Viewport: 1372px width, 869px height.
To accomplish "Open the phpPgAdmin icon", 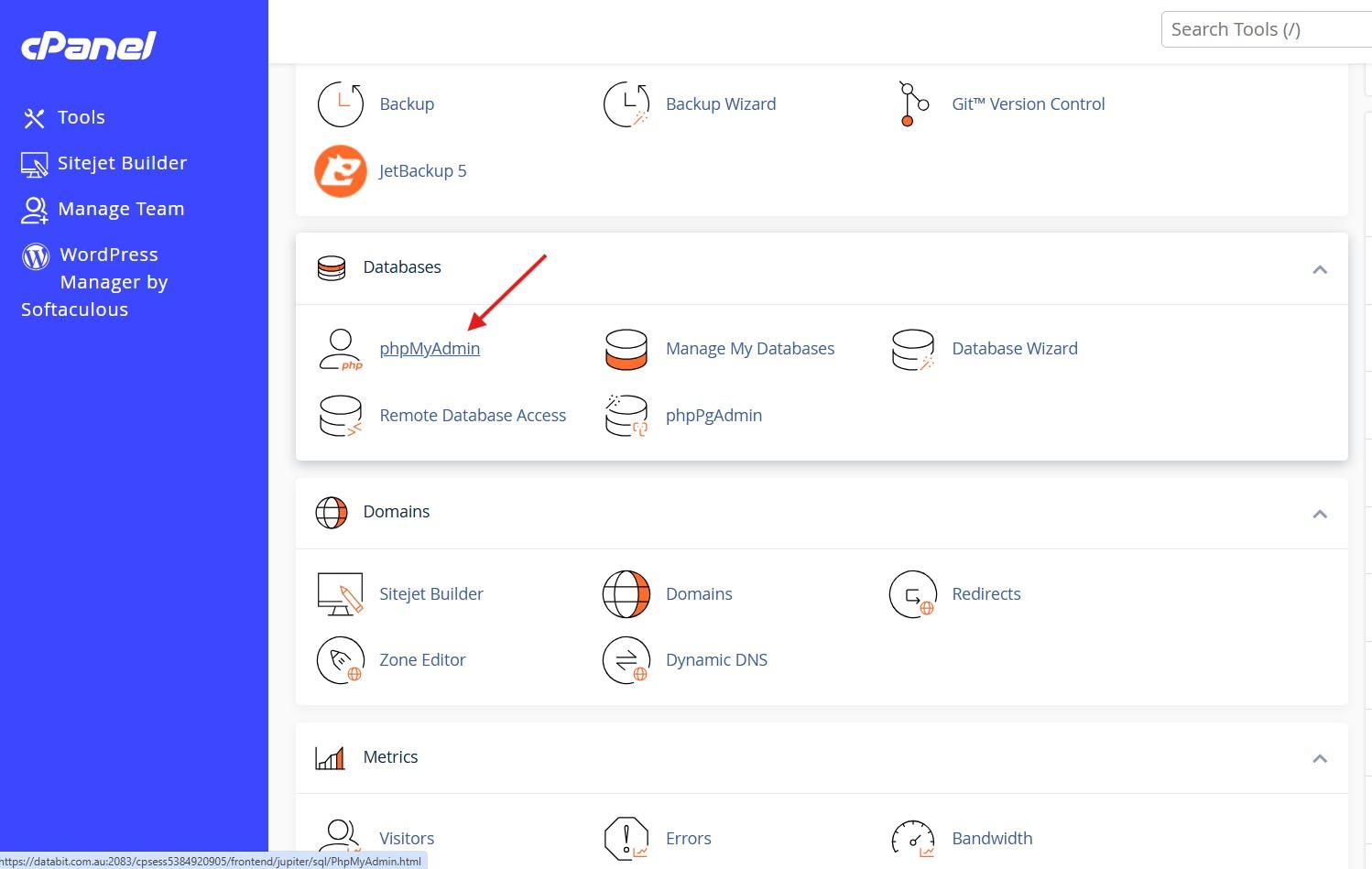I will click(x=626, y=416).
